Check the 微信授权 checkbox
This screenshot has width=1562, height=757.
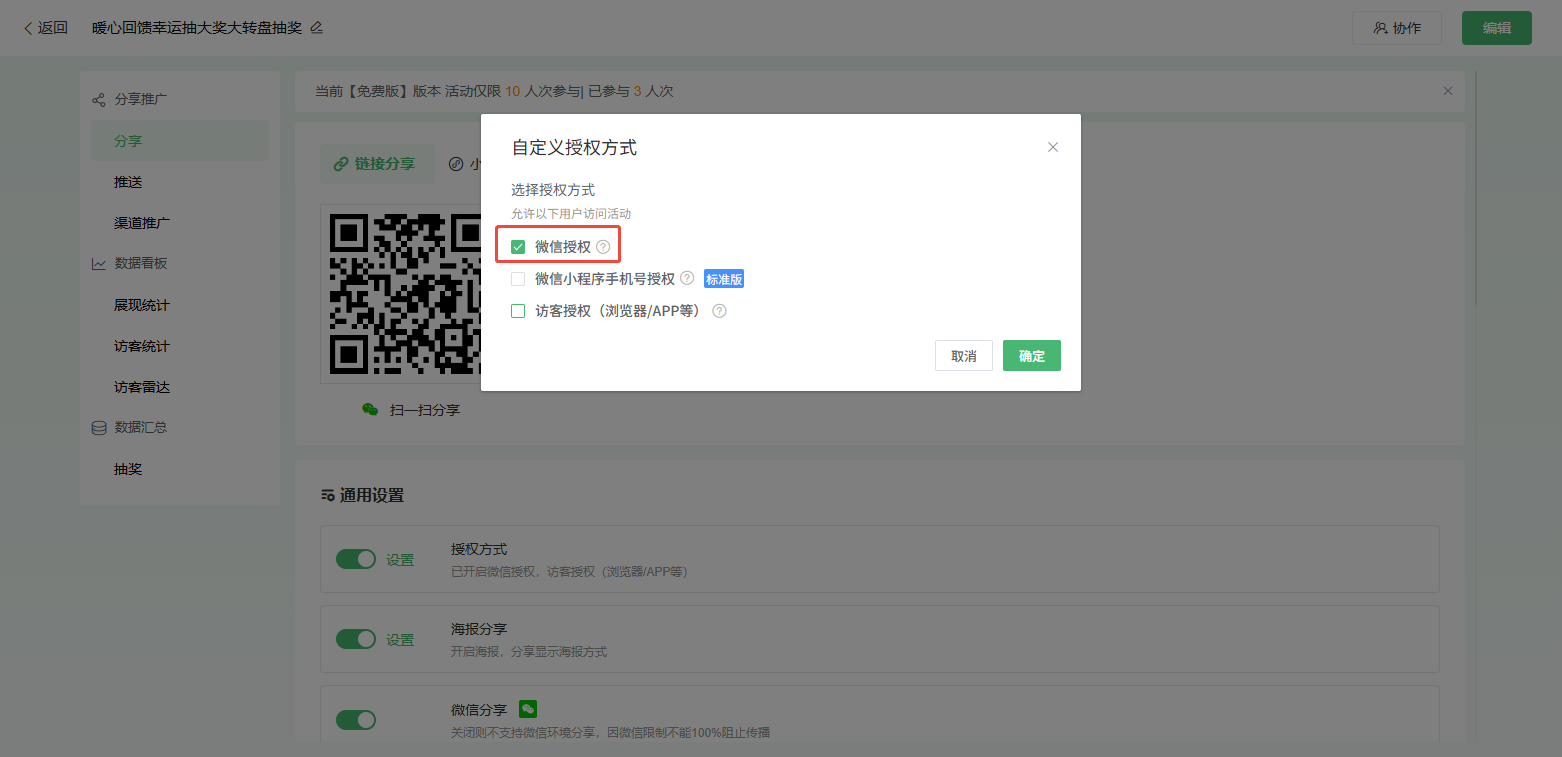[x=518, y=247]
